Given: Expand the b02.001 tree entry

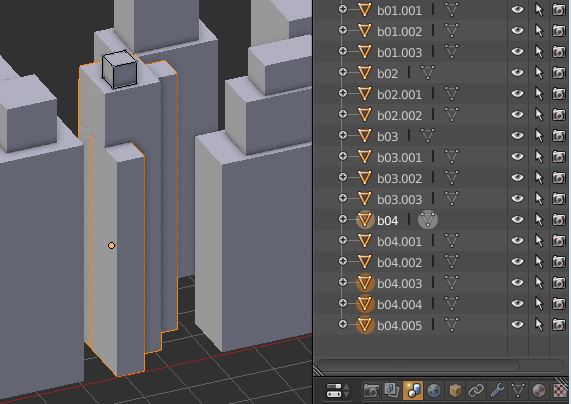Looking at the screenshot, I should (x=343, y=93).
